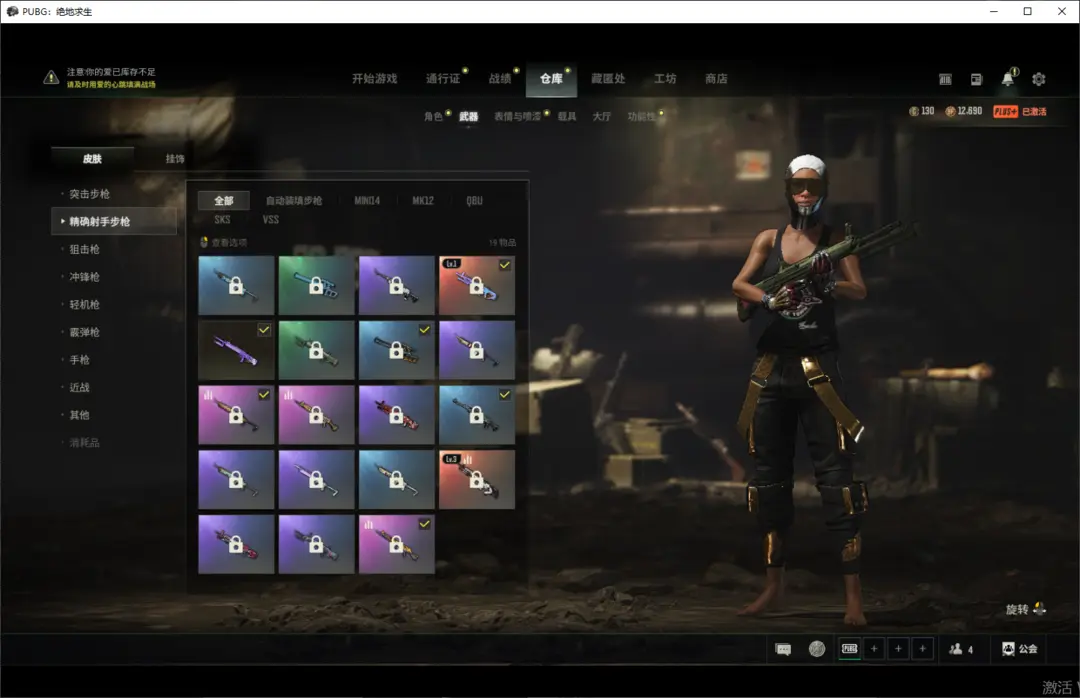Open the 商店 tab
Viewport: 1080px width, 698px height.
pos(716,79)
